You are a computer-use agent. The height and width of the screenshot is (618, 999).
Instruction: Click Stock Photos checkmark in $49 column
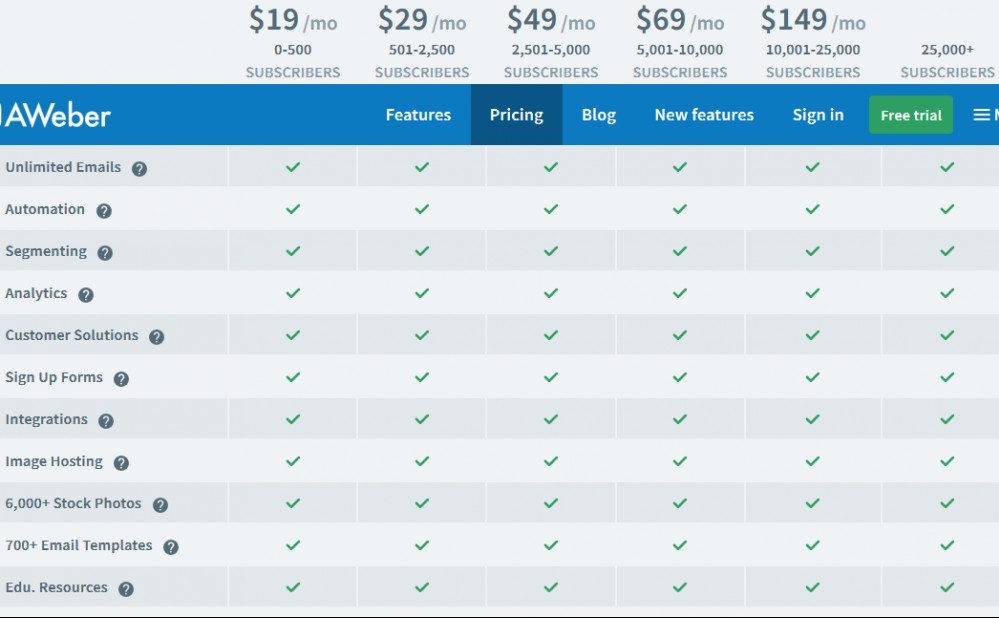tap(551, 503)
